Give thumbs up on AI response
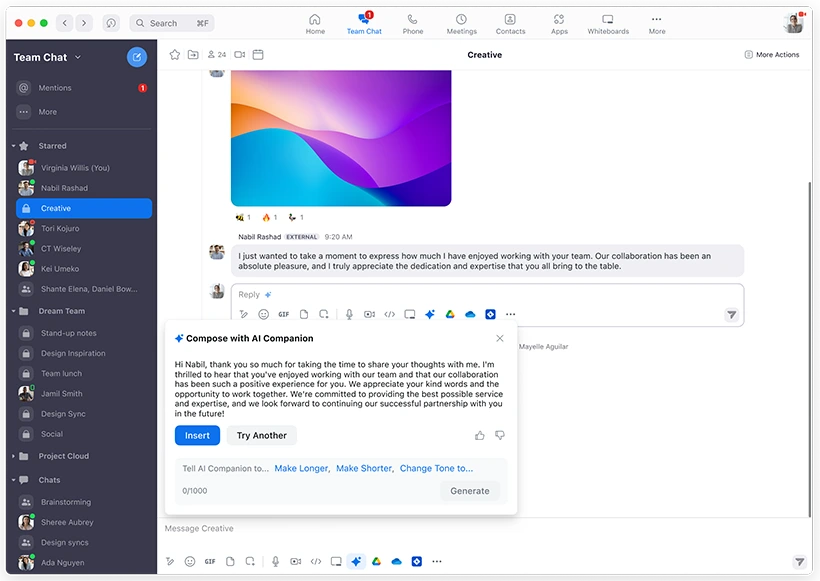 [480, 434]
